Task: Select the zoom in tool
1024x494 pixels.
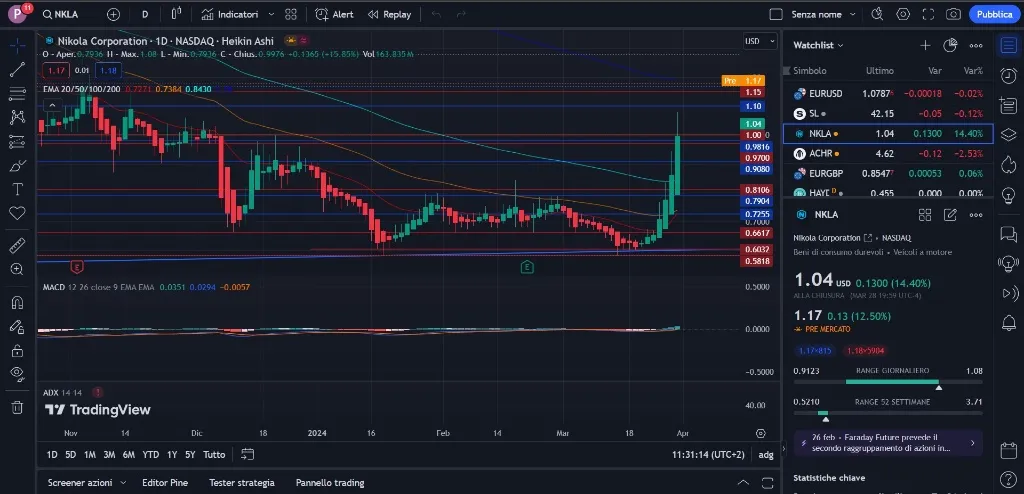Action: pyautogui.click(x=18, y=269)
